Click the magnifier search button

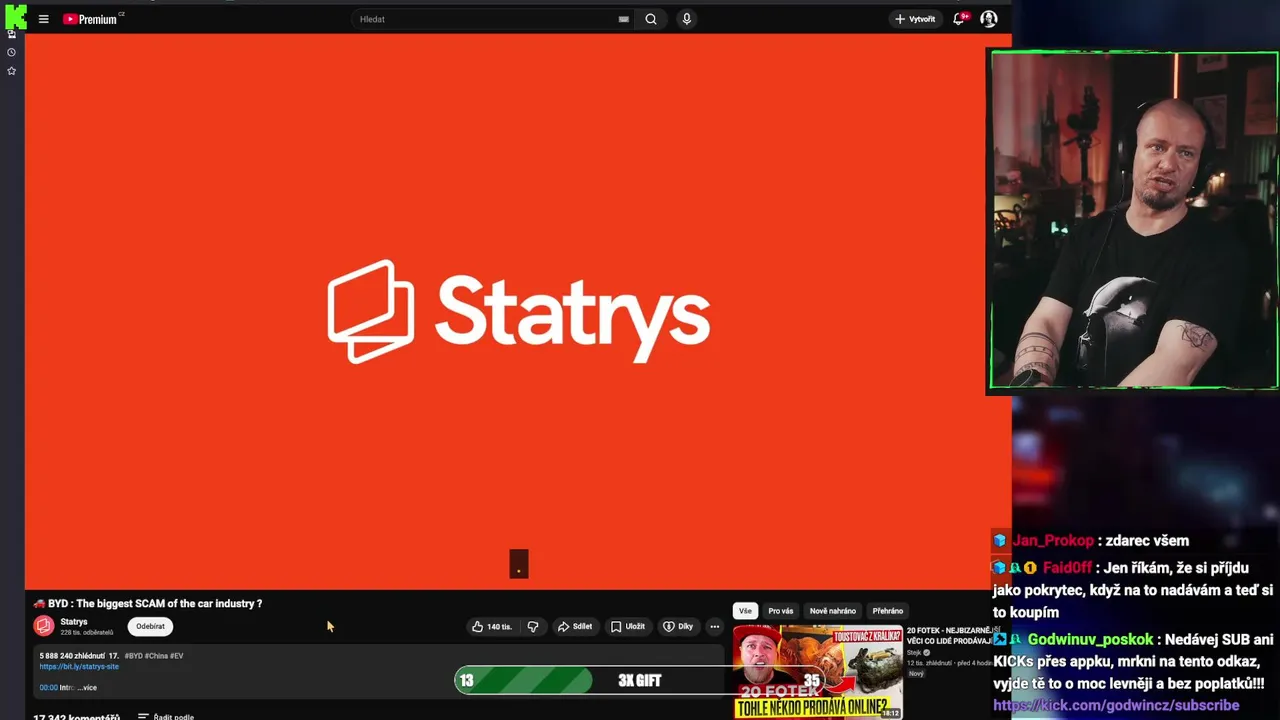[x=651, y=19]
